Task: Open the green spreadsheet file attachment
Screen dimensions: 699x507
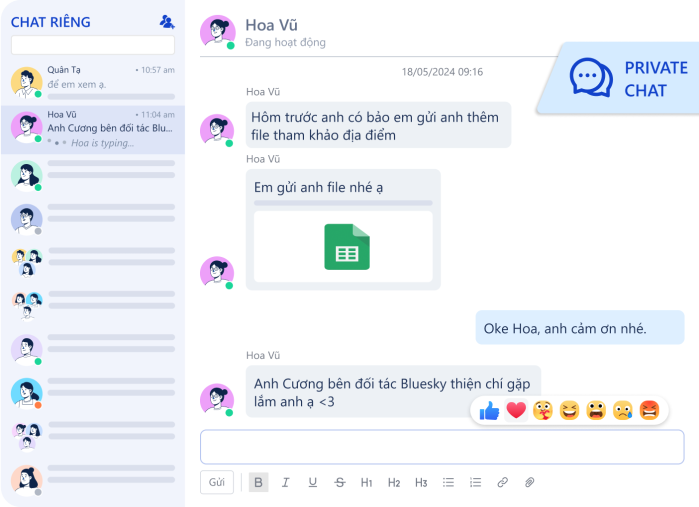Action: 347,247
